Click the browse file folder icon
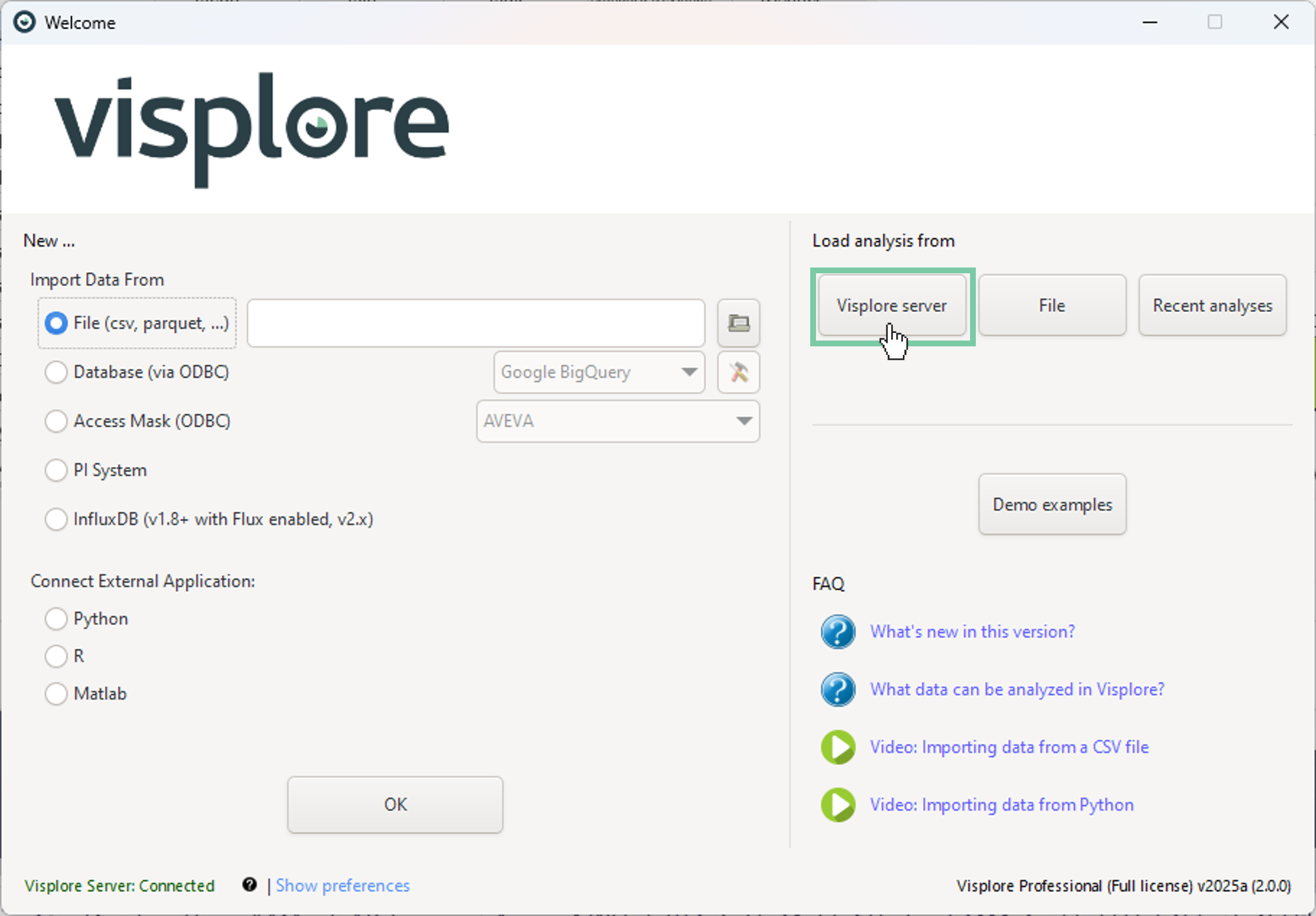The width and height of the screenshot is (1316, 916). coord(738,323)
